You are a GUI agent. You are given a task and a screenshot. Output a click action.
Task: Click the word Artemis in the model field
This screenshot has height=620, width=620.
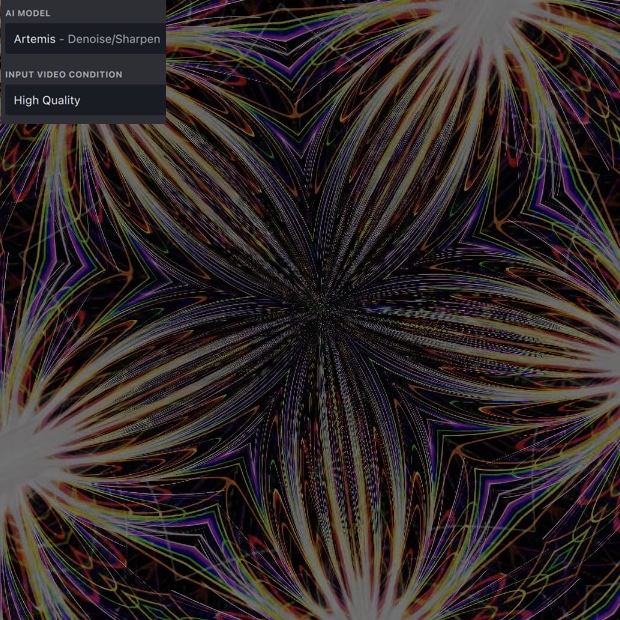(x=36, y=39)
